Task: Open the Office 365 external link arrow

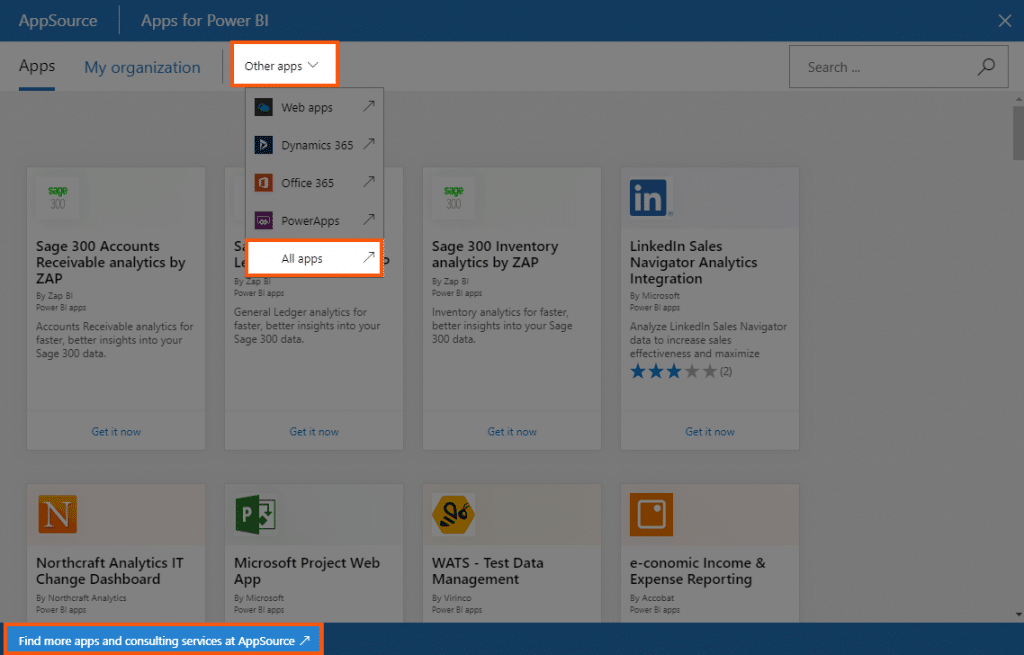Action: [x=369, y=182]
